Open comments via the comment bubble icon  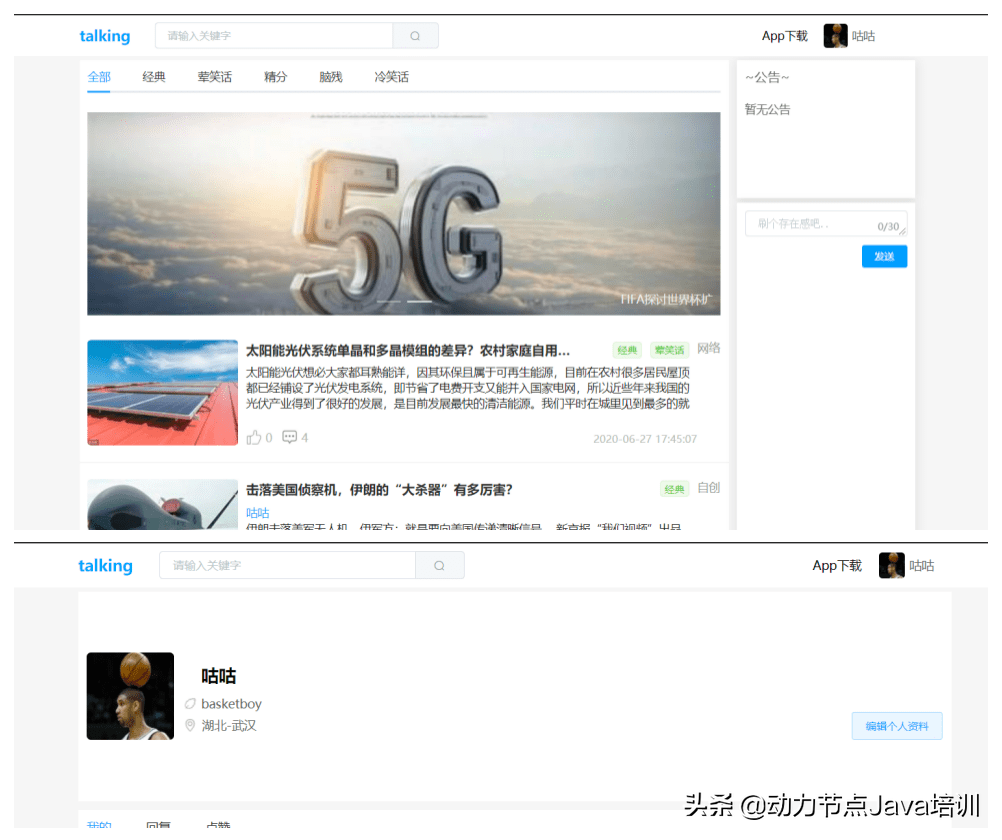289,437
